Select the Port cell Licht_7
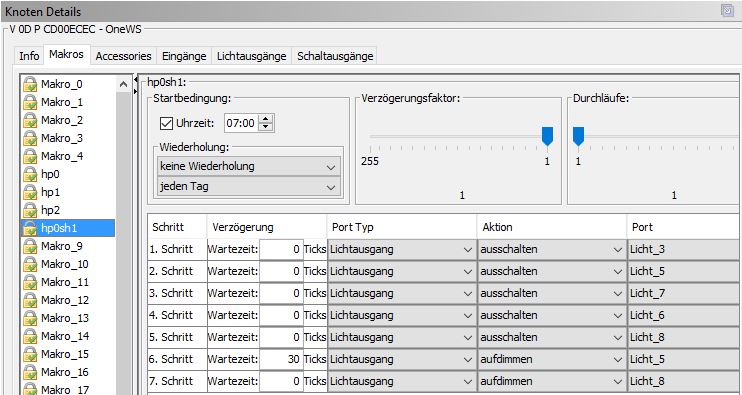The width and height of the screenshot is (742, 395). [684, 293]
